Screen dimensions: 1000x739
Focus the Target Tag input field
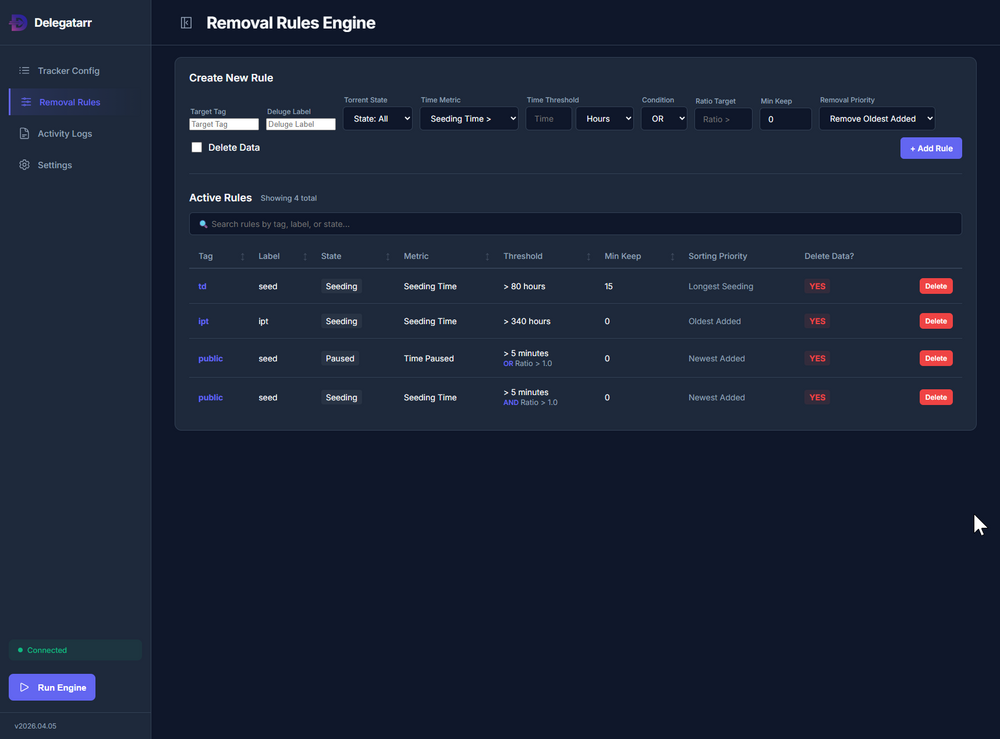[x=224, y=124]
